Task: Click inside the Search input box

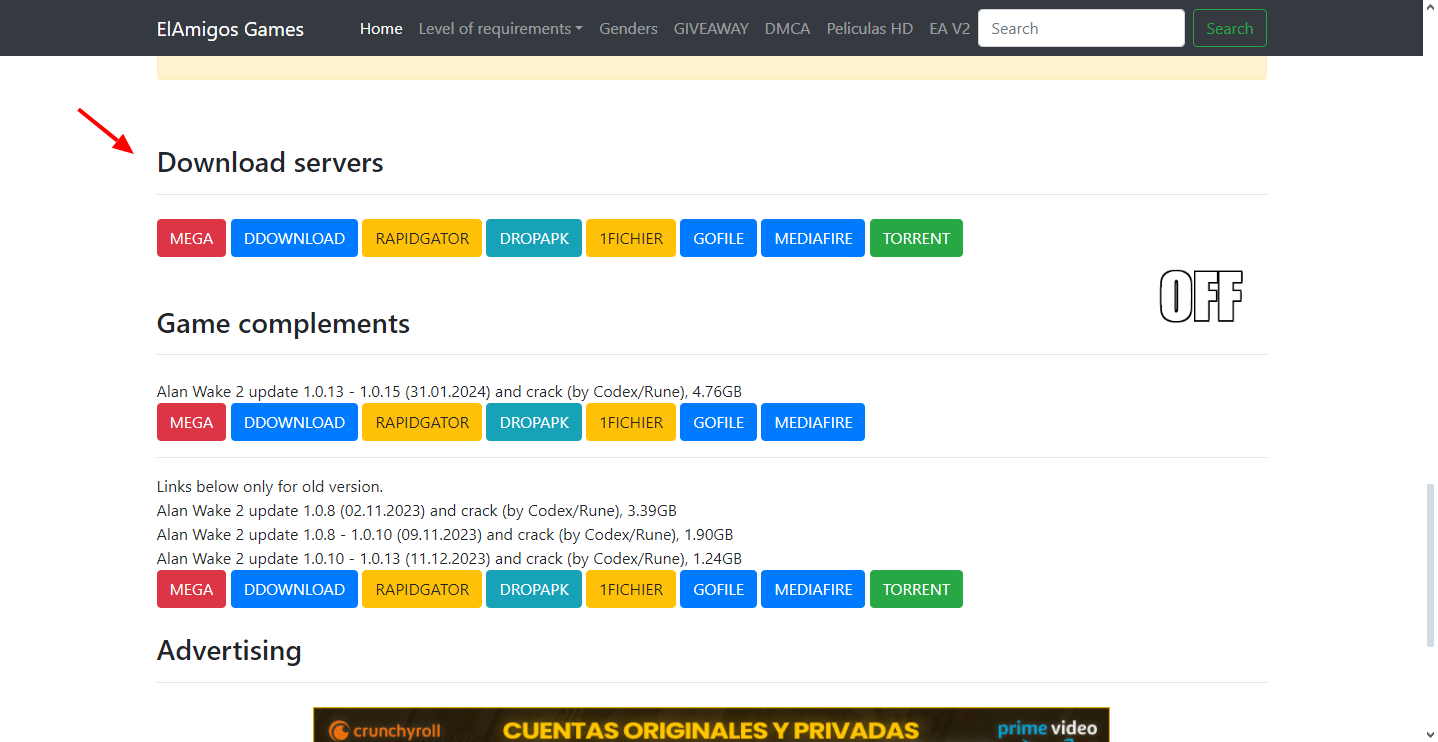Action: tap(1080, 28)
